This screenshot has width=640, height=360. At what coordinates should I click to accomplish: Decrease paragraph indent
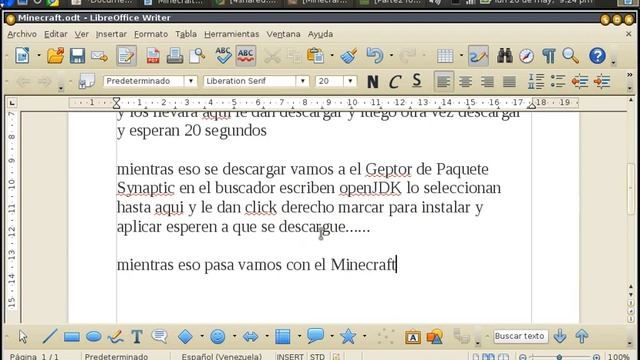click(x=580, y=81)
